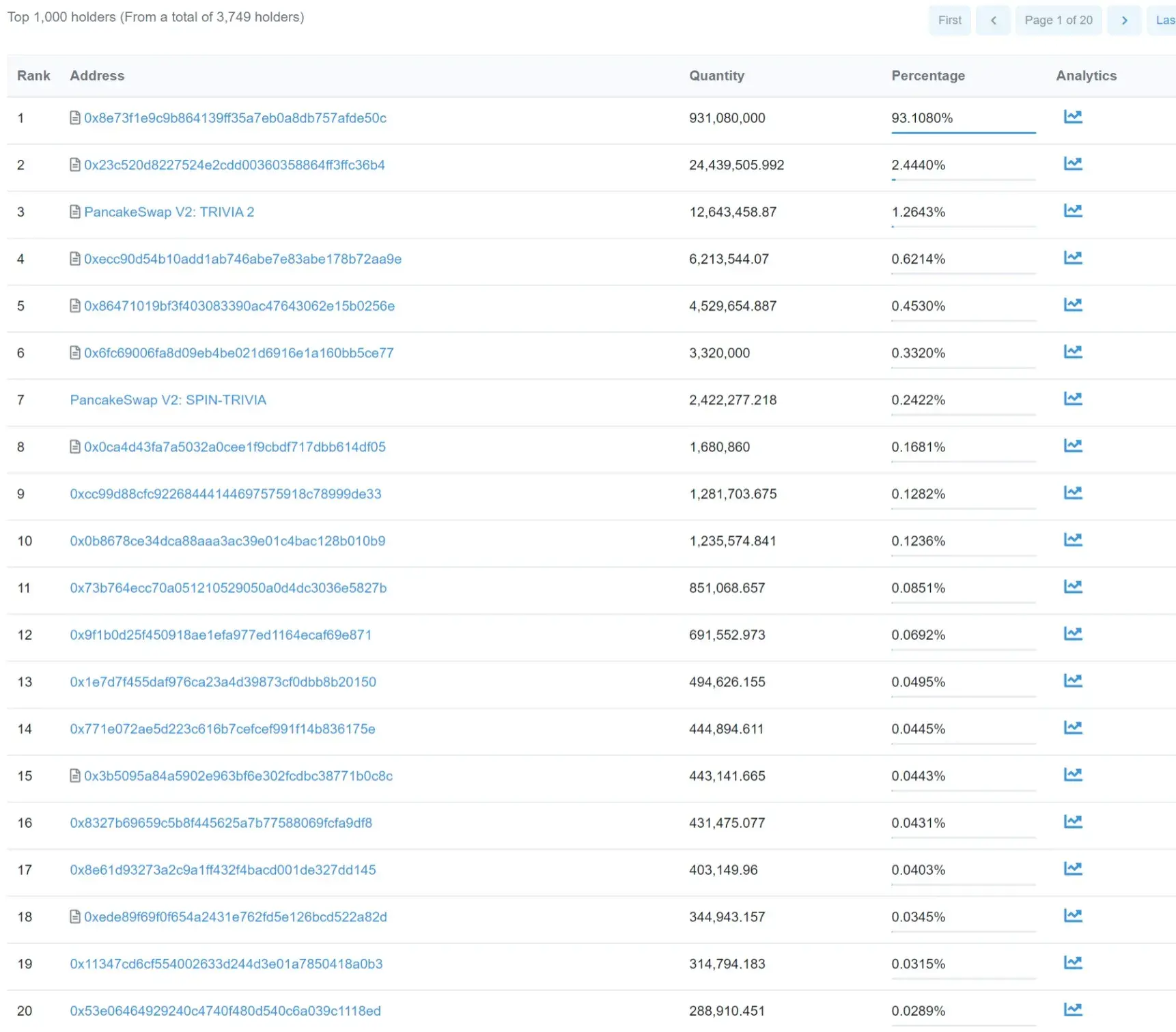Image resolution: width=1176 pixels, height=1032 pixels.
Task: Open analytics chart icon for rank 2 holder
Action: [x=1072, y=164]
